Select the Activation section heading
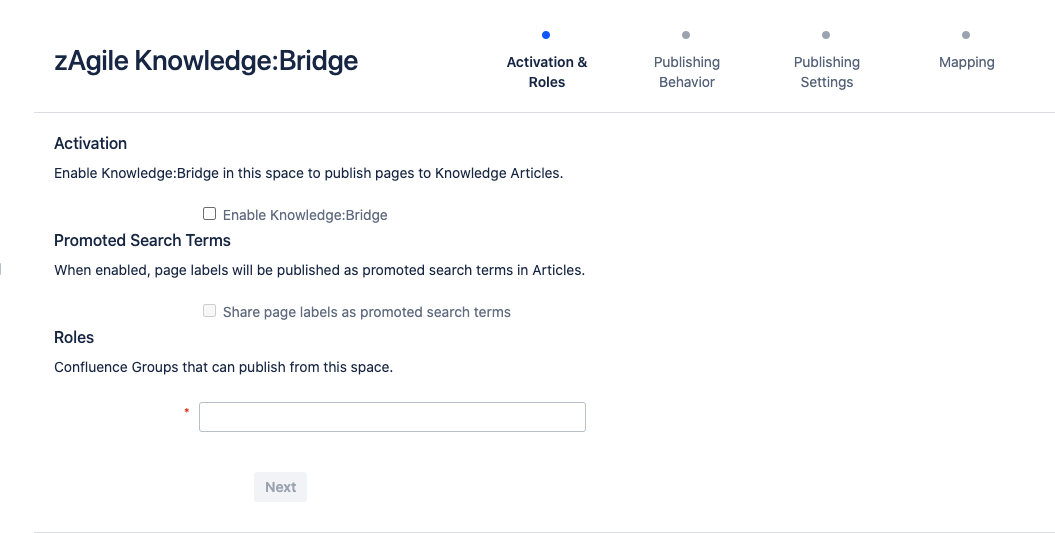This screenshot has height=533, width=1055. pyautogui.click(x=91, y=143)
